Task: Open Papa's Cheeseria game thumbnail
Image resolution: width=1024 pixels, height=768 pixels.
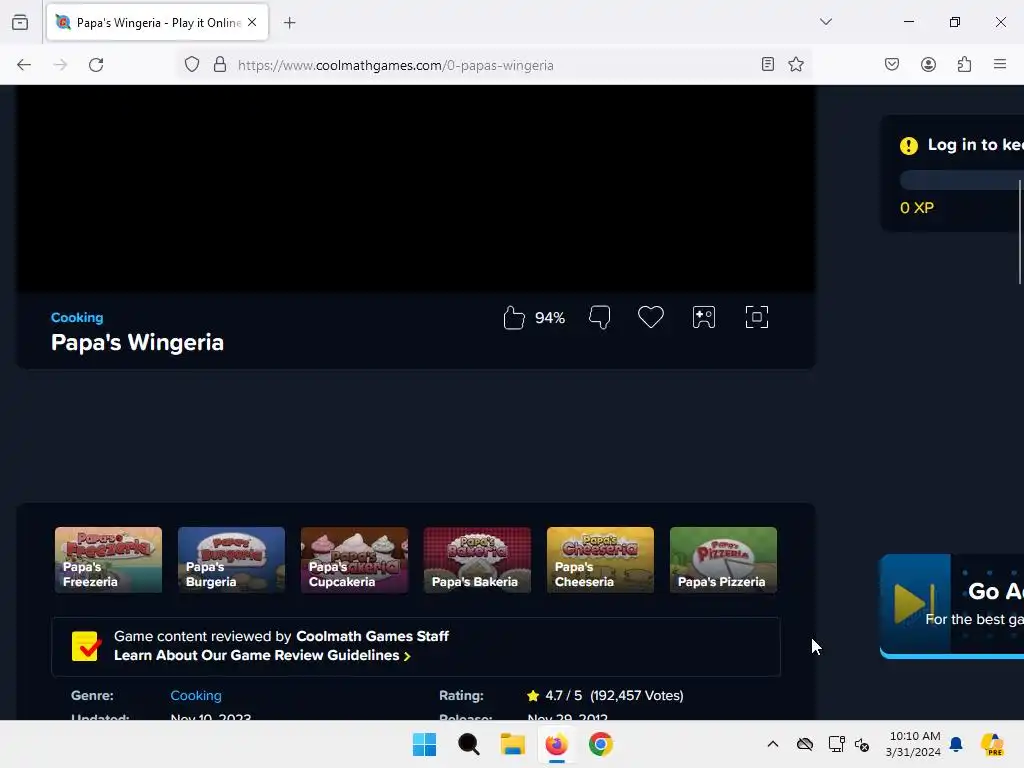Action: click(x=600, y=560)
